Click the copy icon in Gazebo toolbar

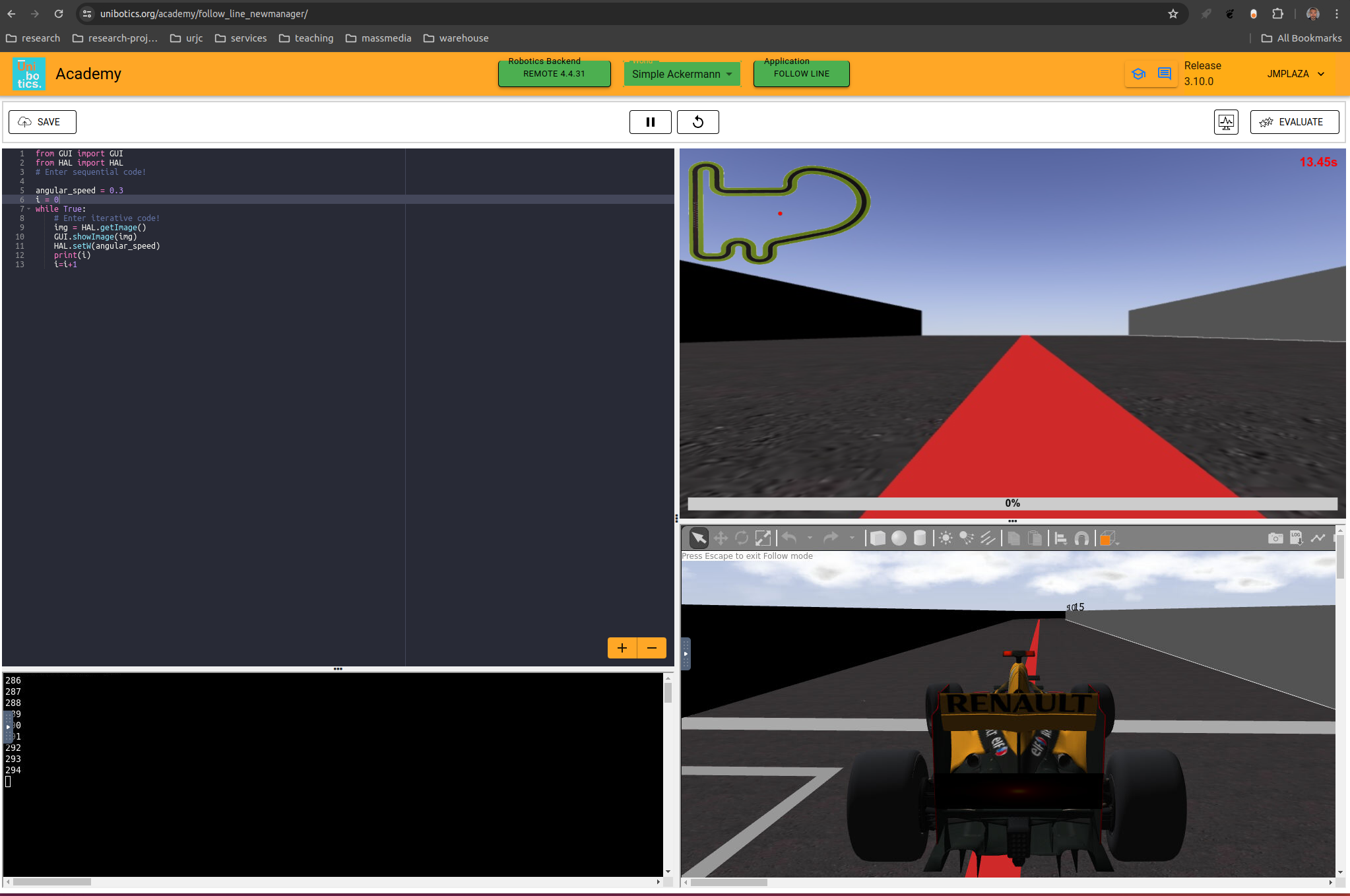tap(1014, 538)
